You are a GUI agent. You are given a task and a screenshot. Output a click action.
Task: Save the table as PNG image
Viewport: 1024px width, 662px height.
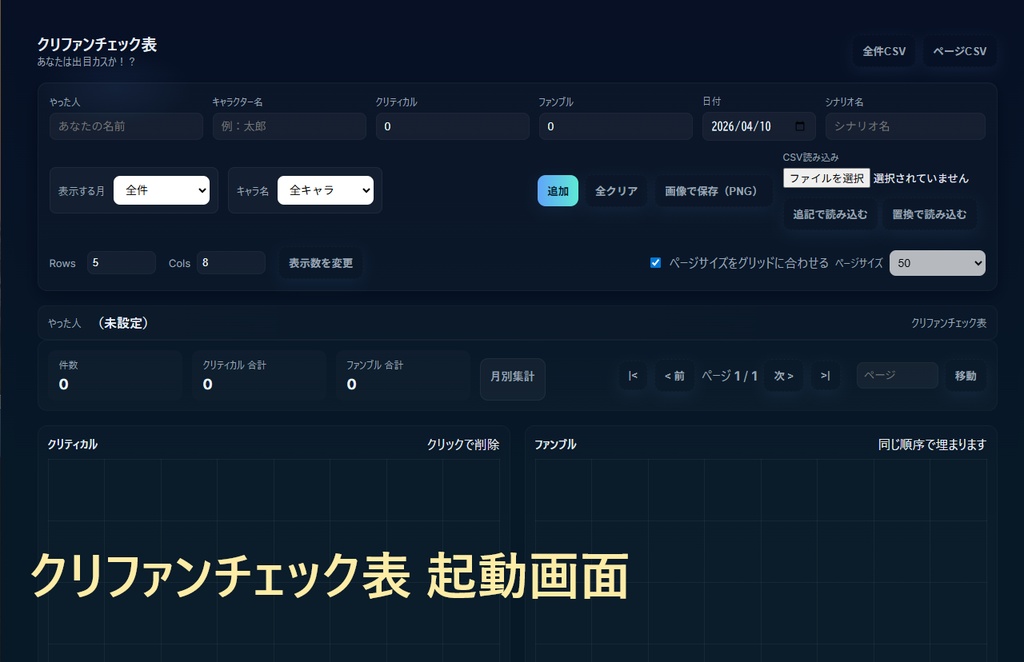(x=713, y=190)
